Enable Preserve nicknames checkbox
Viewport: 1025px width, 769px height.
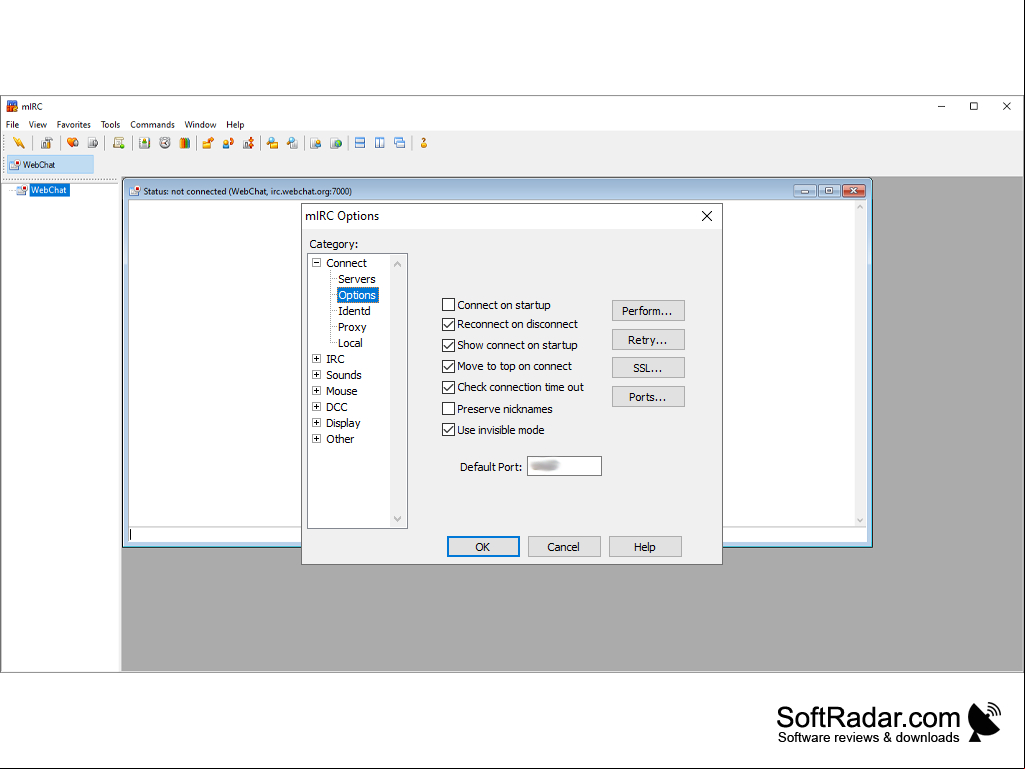[x=448, y=409]
